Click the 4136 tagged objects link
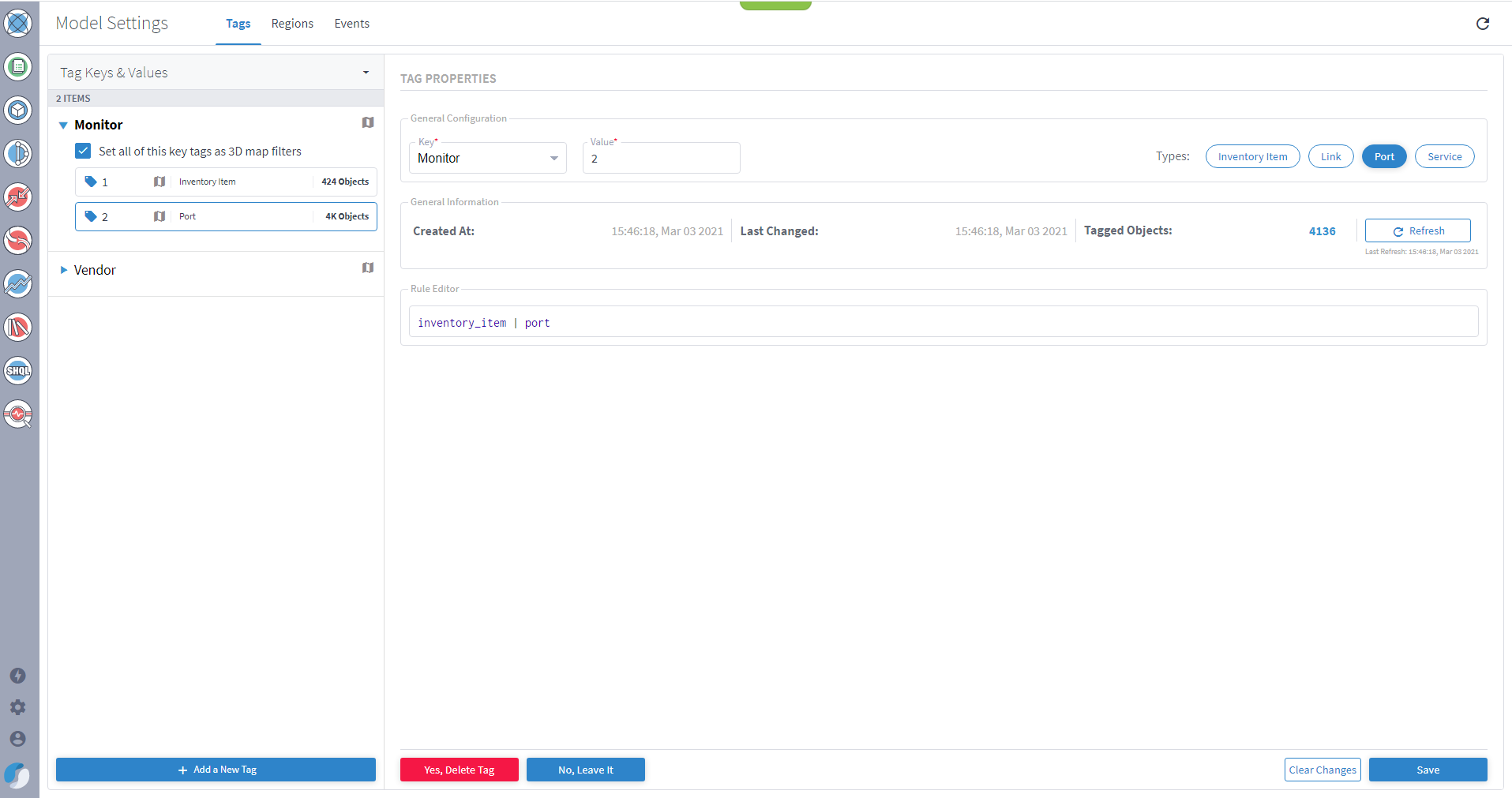The width and height of the screenshot is (1512, 798). (1322, 230)
